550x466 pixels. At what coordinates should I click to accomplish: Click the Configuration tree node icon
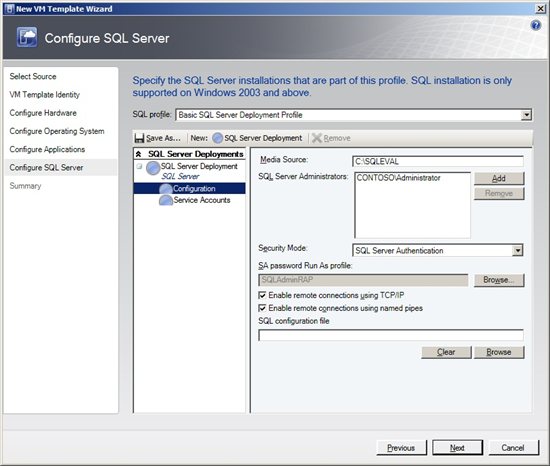click(x=166, y=189)
